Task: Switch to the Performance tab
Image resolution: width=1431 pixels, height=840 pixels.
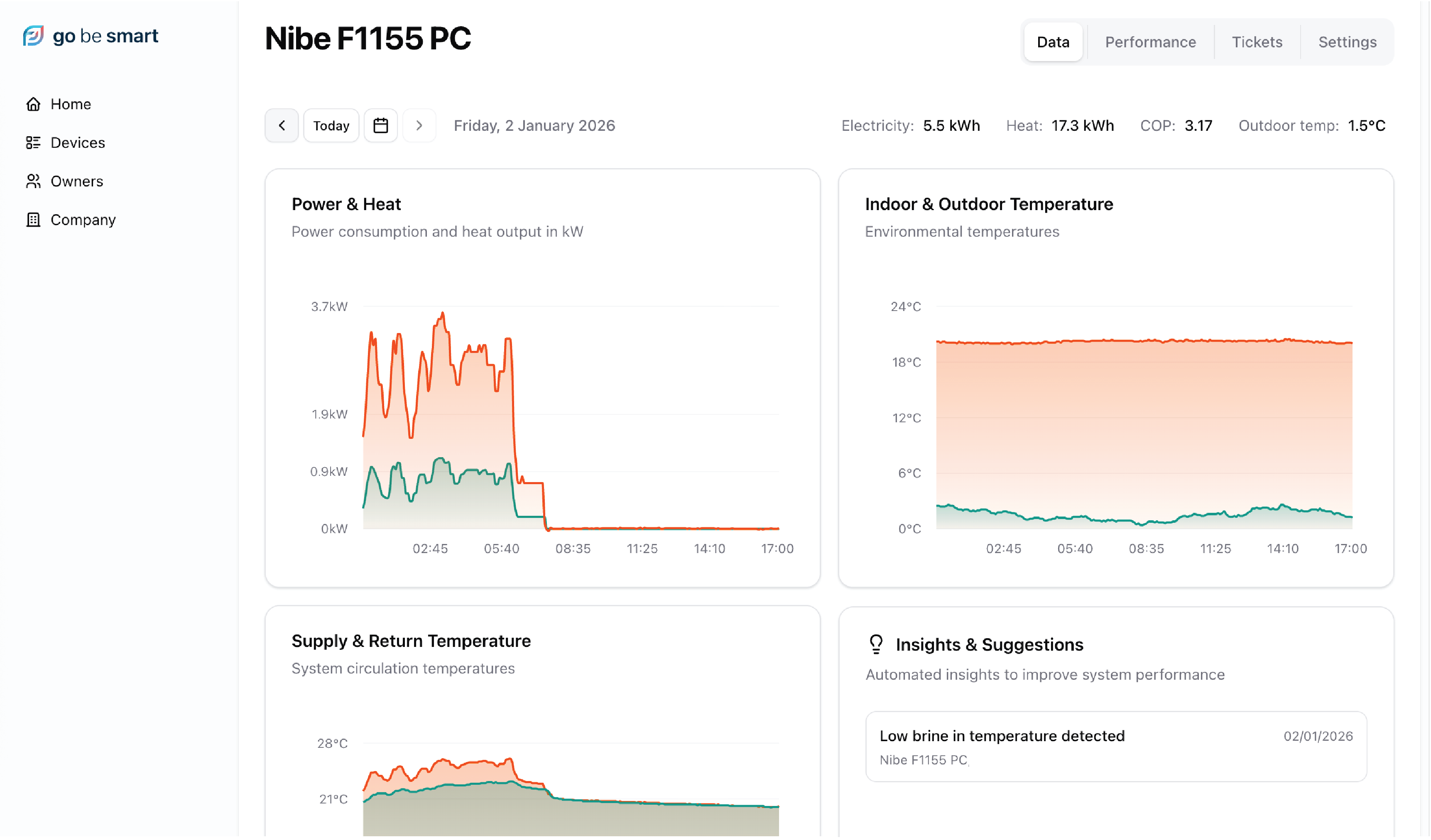Action: [x=1150, y=42]
